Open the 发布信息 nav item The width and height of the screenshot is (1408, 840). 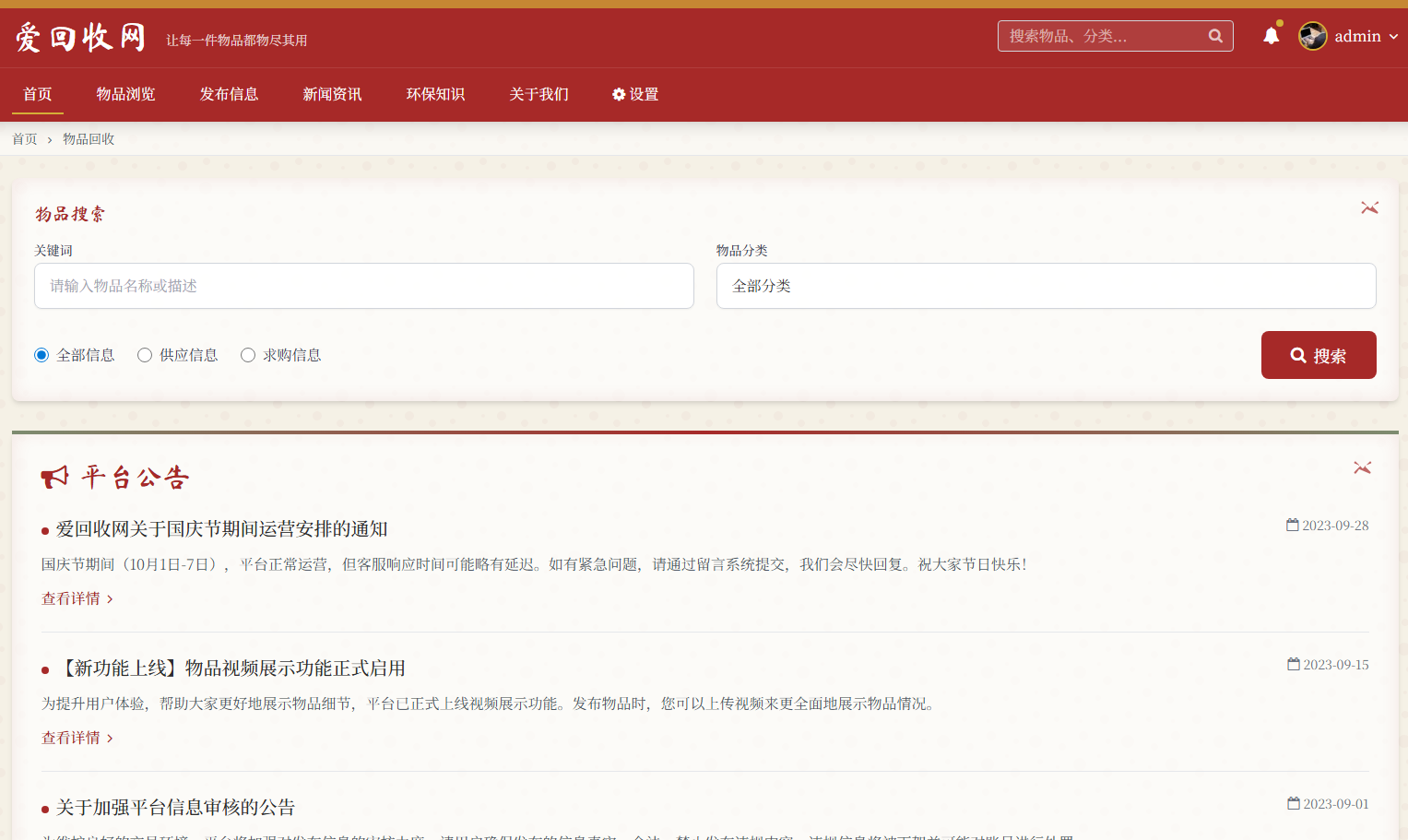(x=230, y=94)
